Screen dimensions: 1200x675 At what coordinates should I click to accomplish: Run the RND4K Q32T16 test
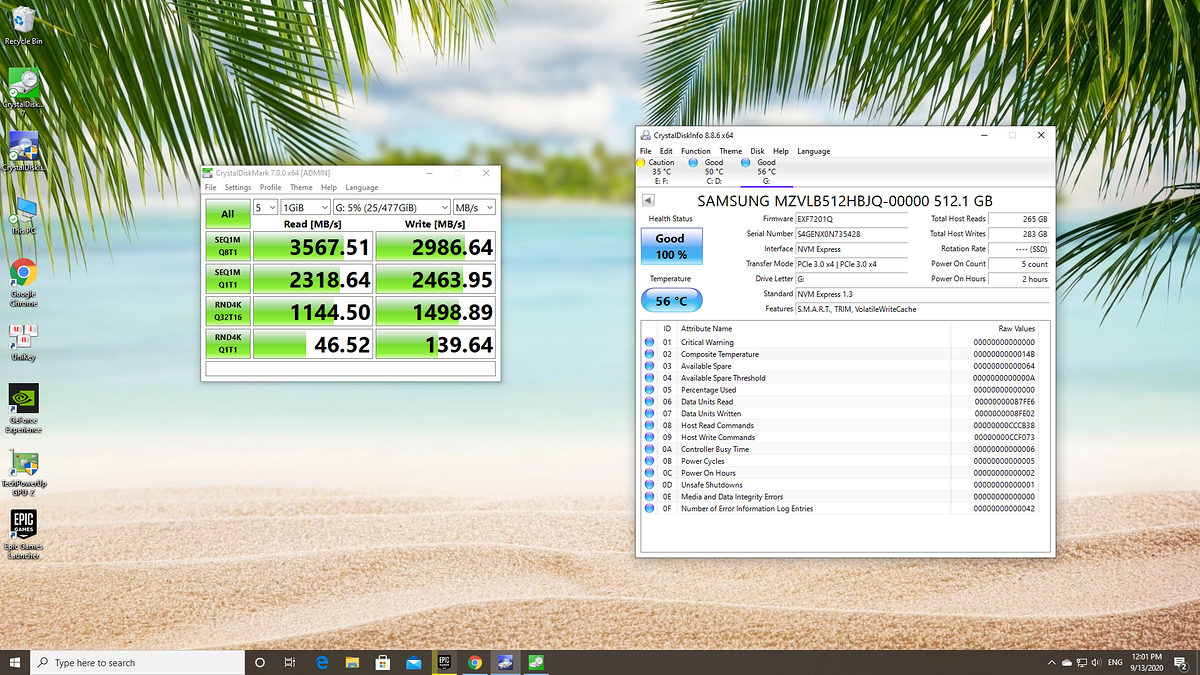(x=228, y=311)
